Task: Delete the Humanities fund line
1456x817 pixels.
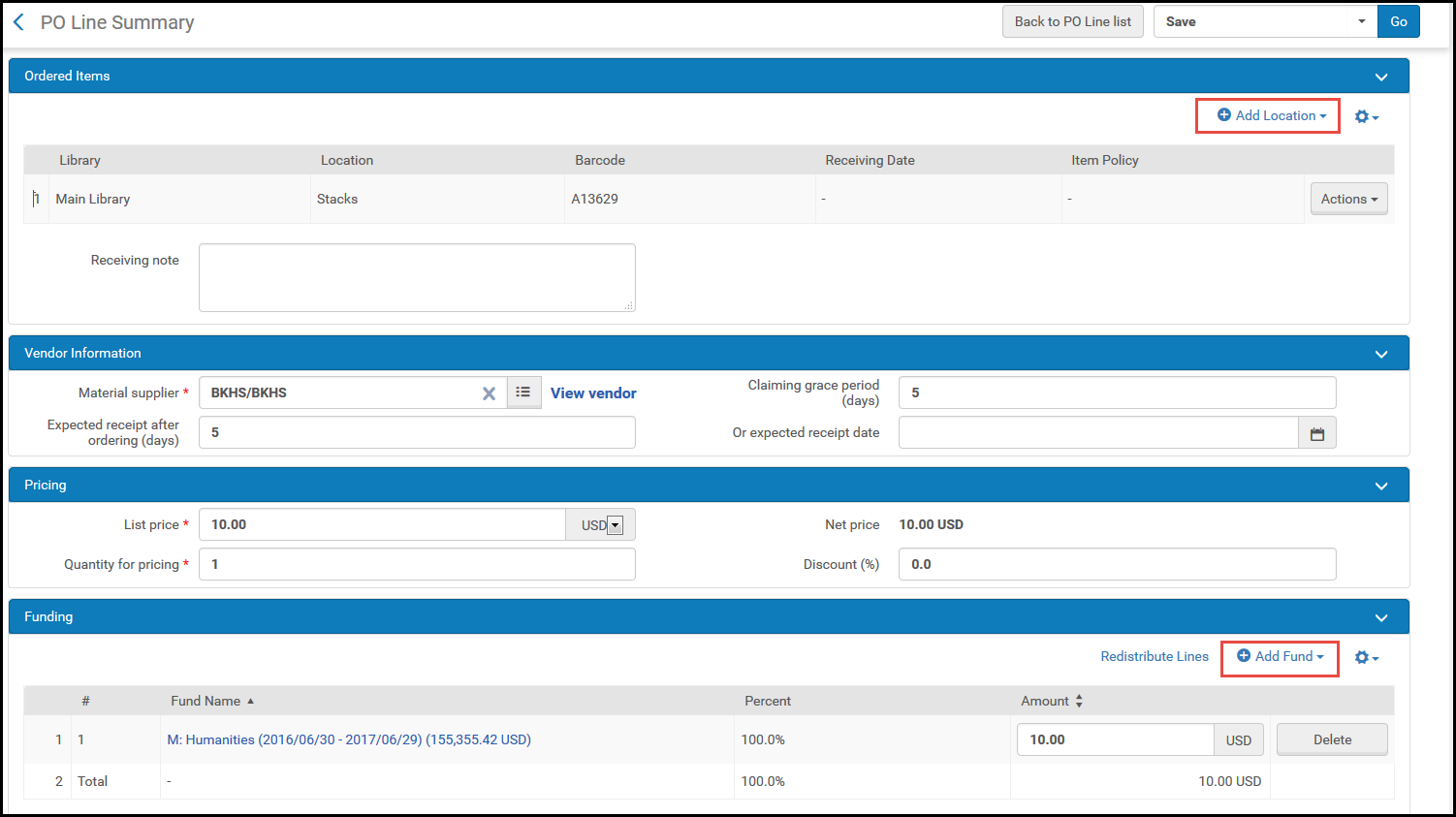Action: tap(1332, 739)
